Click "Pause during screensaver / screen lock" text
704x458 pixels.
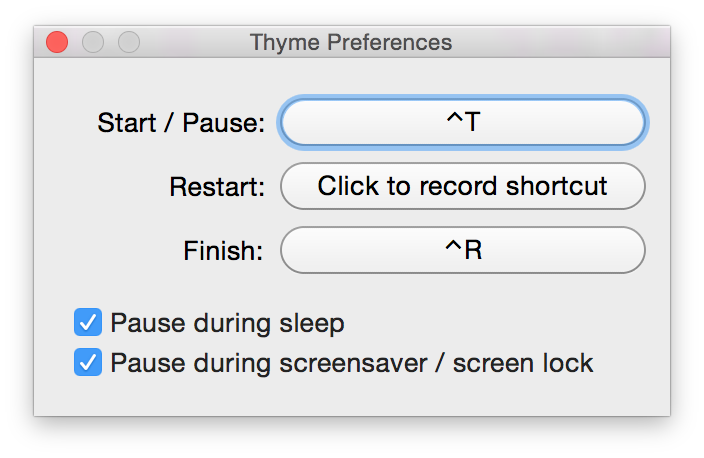pyautogui.click(x=352, y=363)
